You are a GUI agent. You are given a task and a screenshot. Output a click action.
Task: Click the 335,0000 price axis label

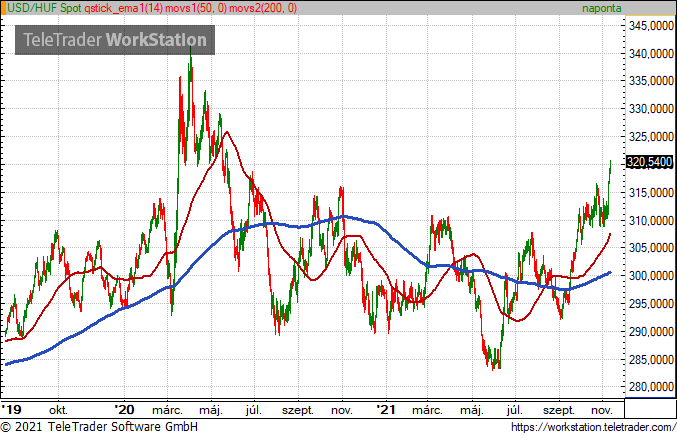[652, 81]
